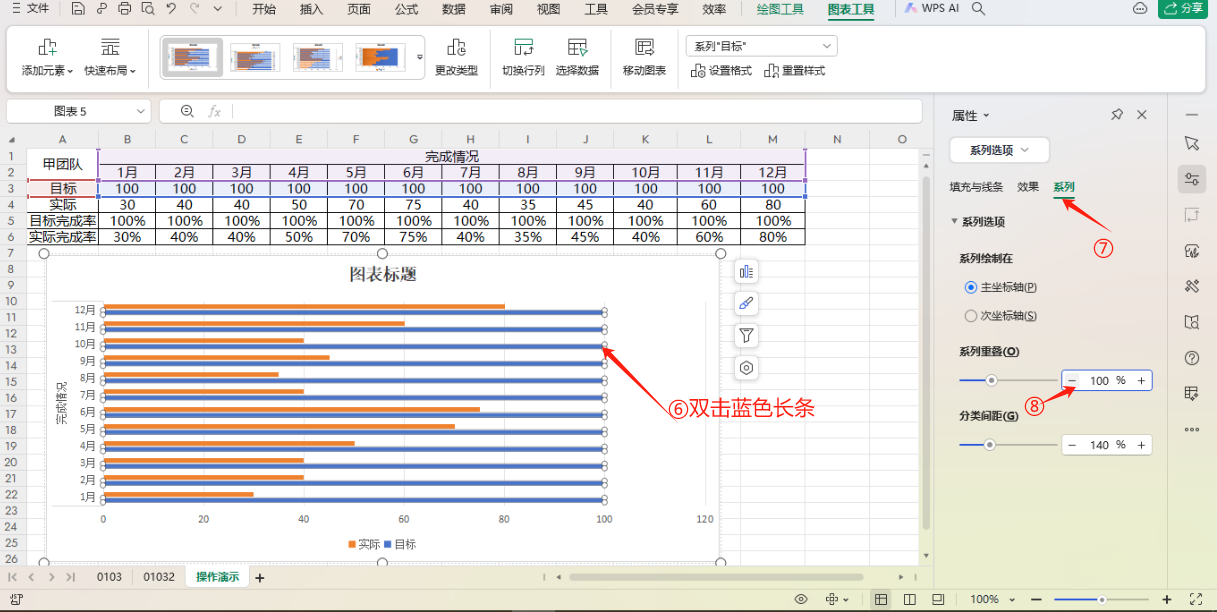Click 移动图表 (Move Chart)
Image resolution: width=1217 pixels, height=612 pixels.
coord(644,58)
